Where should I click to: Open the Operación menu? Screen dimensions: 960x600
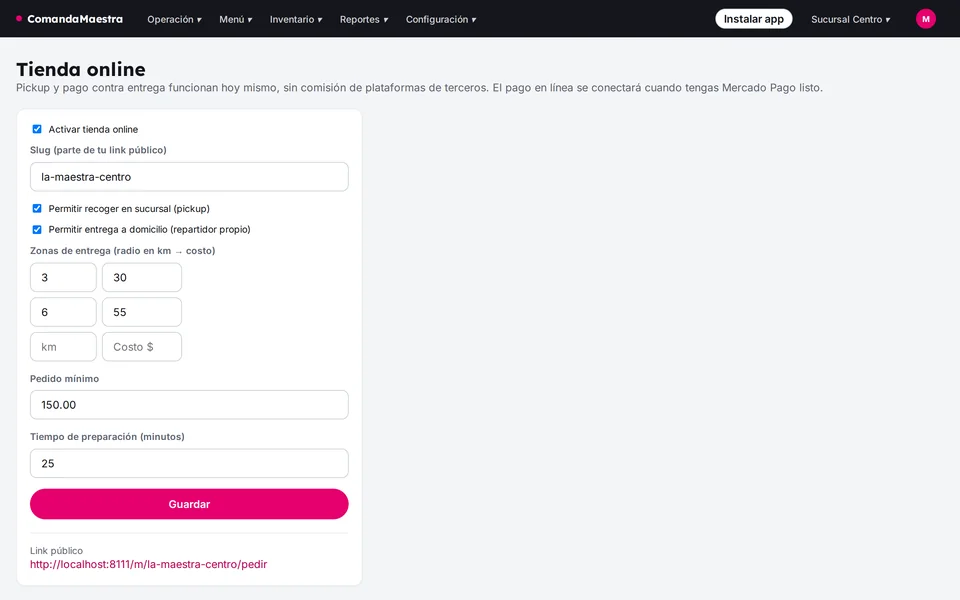174,20
